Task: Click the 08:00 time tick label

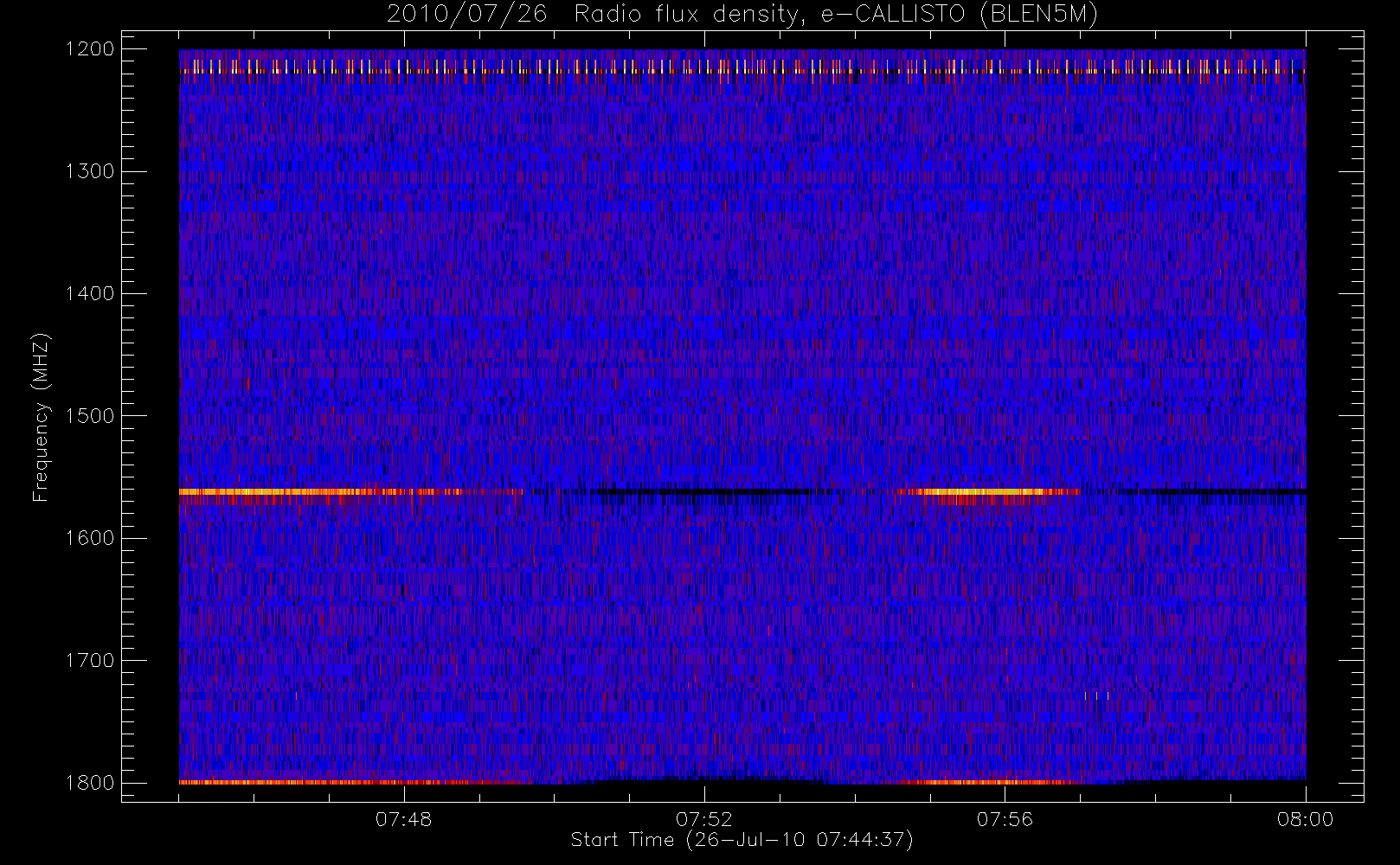Action: coord(1305,818)
